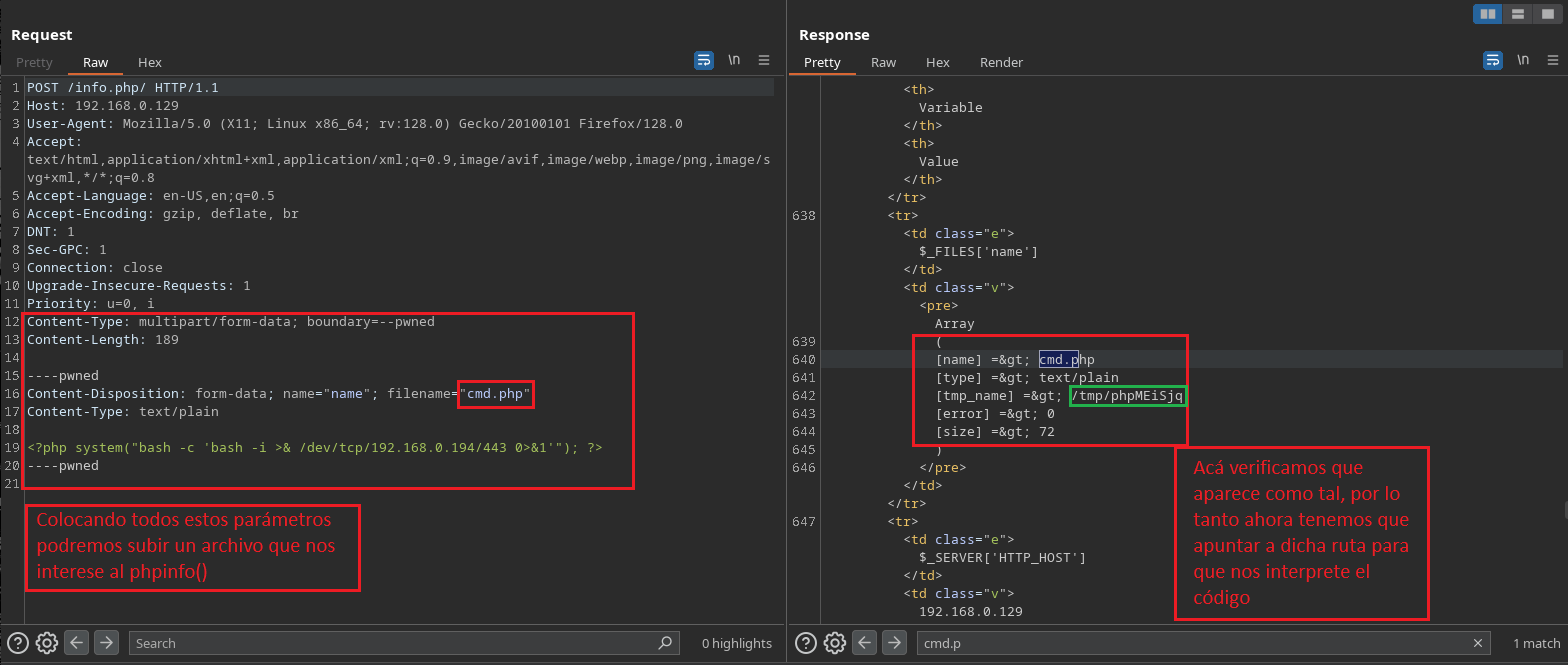Open the Response Render tab

pyautogui.click(x=1001, y=62)
